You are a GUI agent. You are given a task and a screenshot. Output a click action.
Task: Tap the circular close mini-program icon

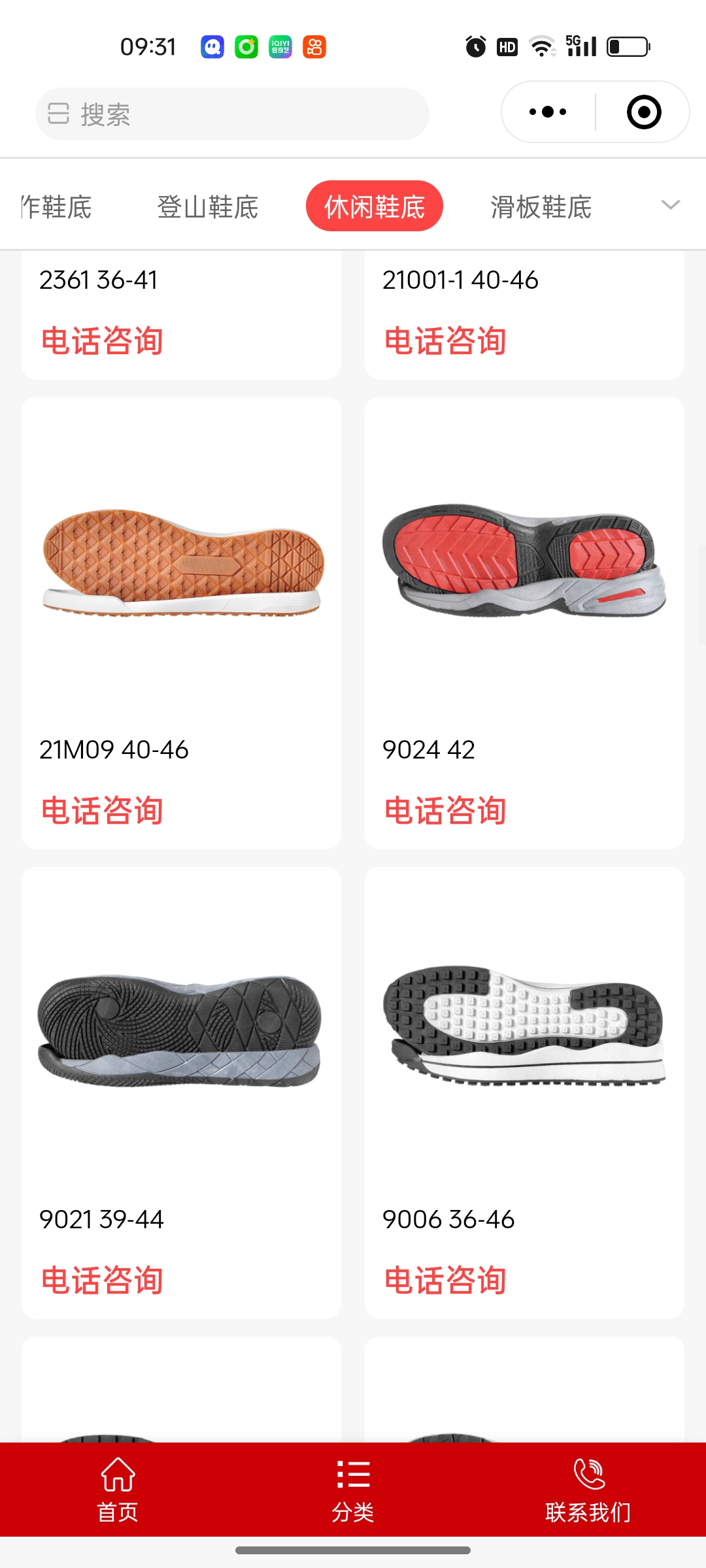[644, 112]
